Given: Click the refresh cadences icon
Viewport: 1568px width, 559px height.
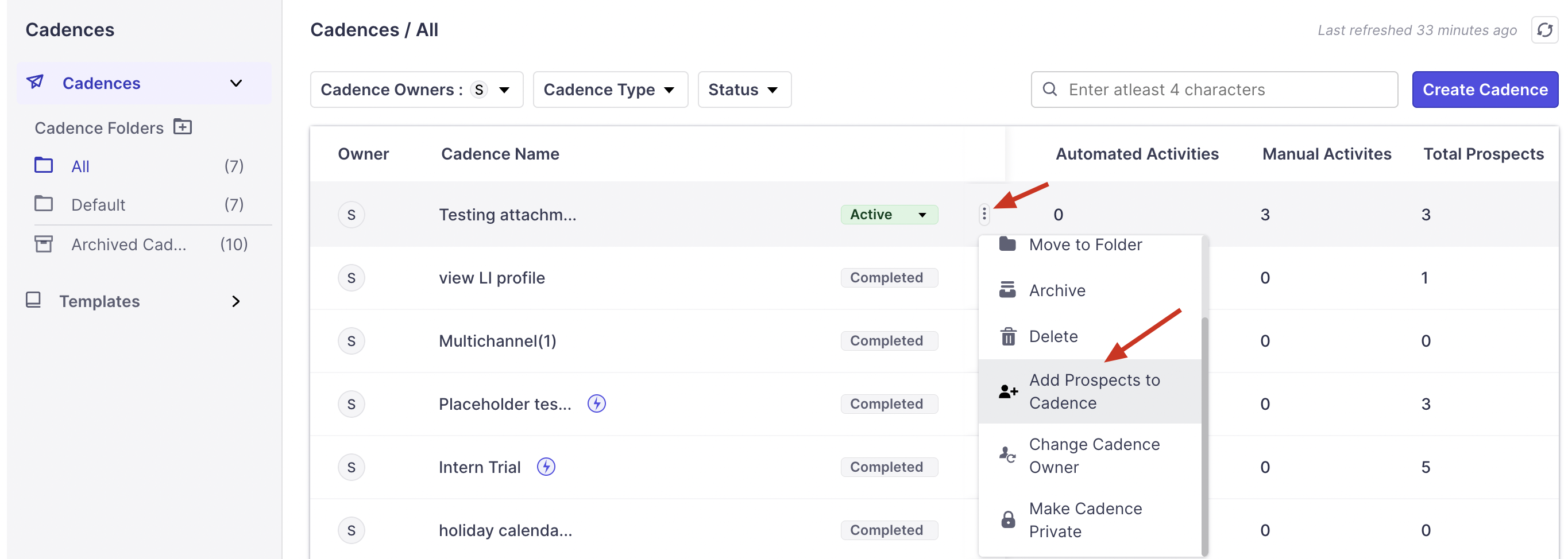Looking at the screenshot, I should pyautogui.click(x=1544, y=30).
